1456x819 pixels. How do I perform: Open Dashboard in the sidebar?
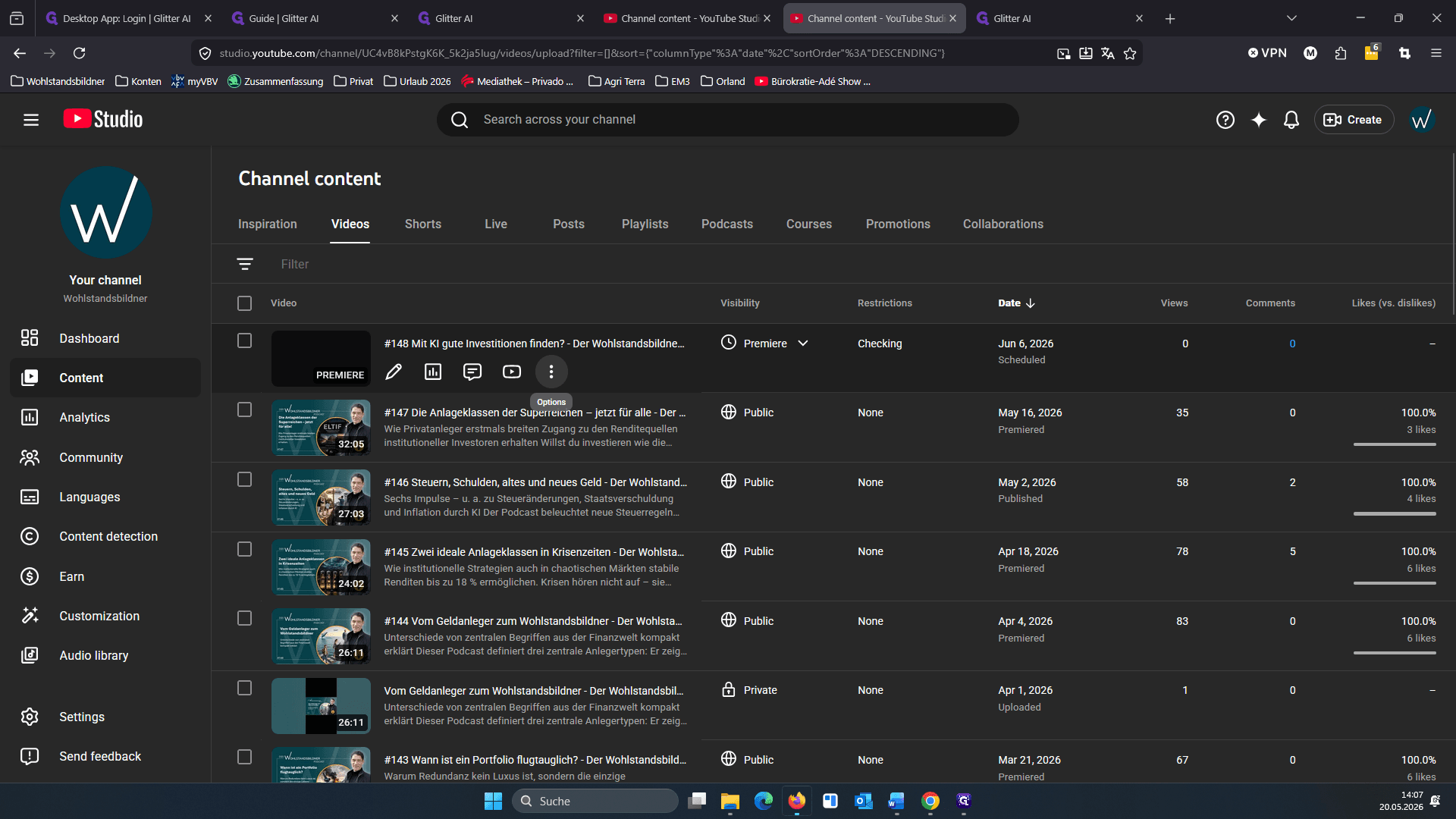point(105,338)
